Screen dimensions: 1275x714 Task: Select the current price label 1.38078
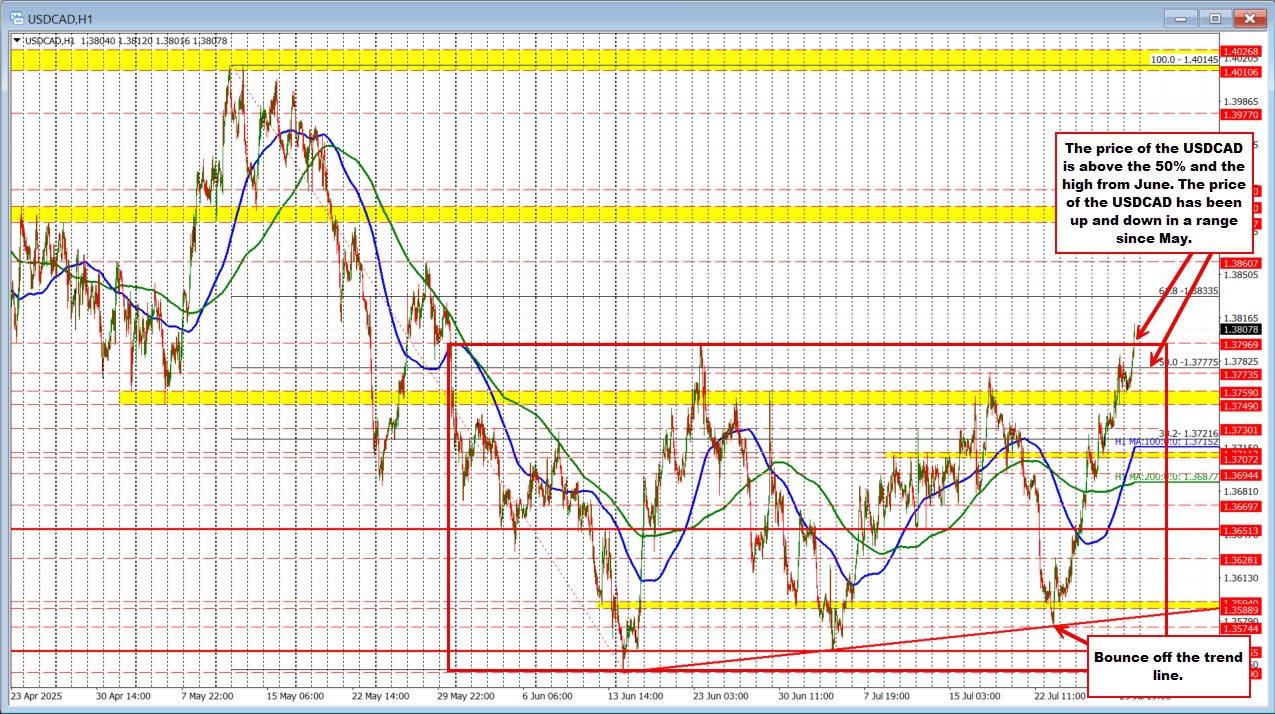(x=1241, y=329)
